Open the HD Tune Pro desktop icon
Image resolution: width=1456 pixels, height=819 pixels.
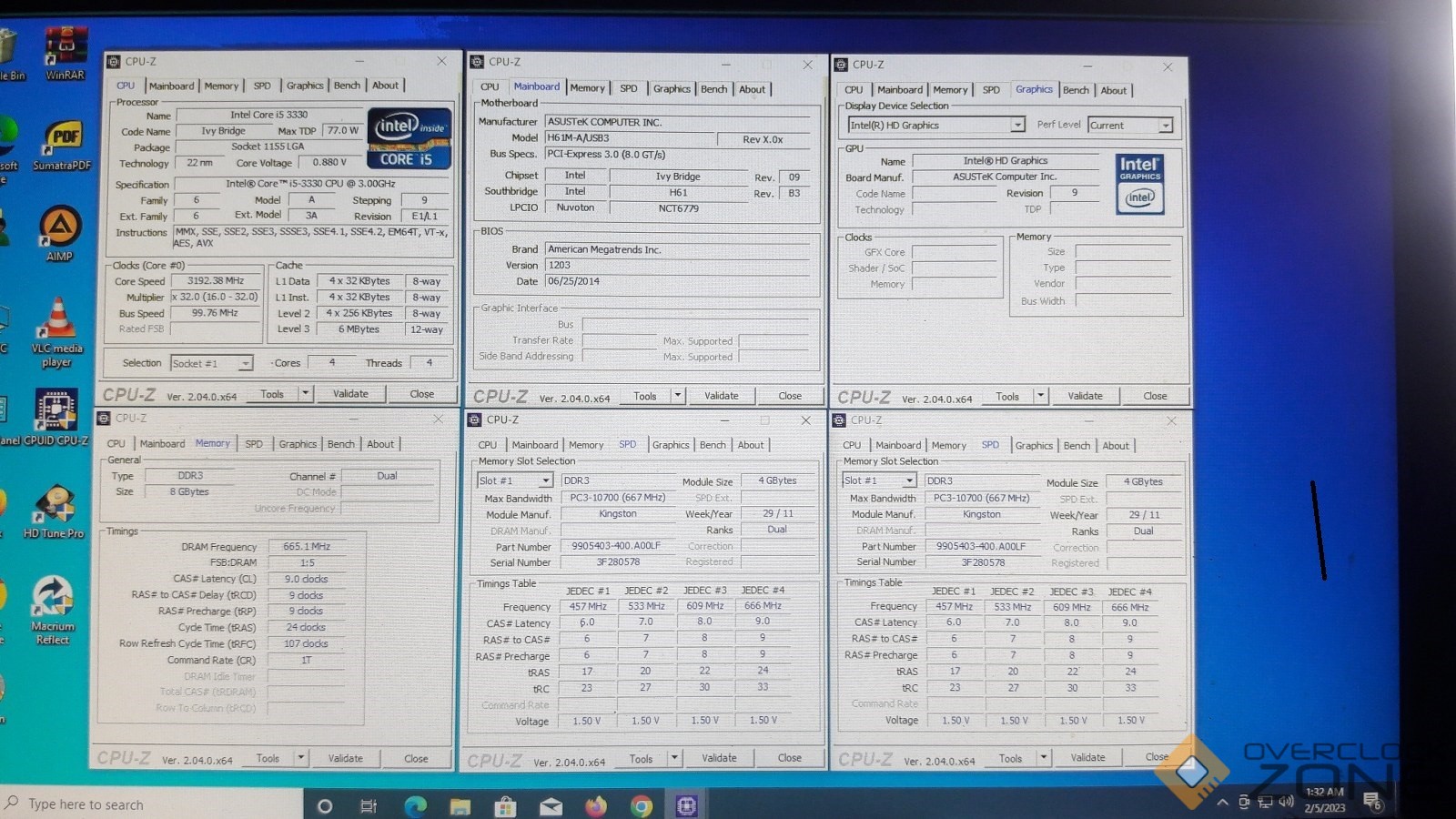(54, 511)
